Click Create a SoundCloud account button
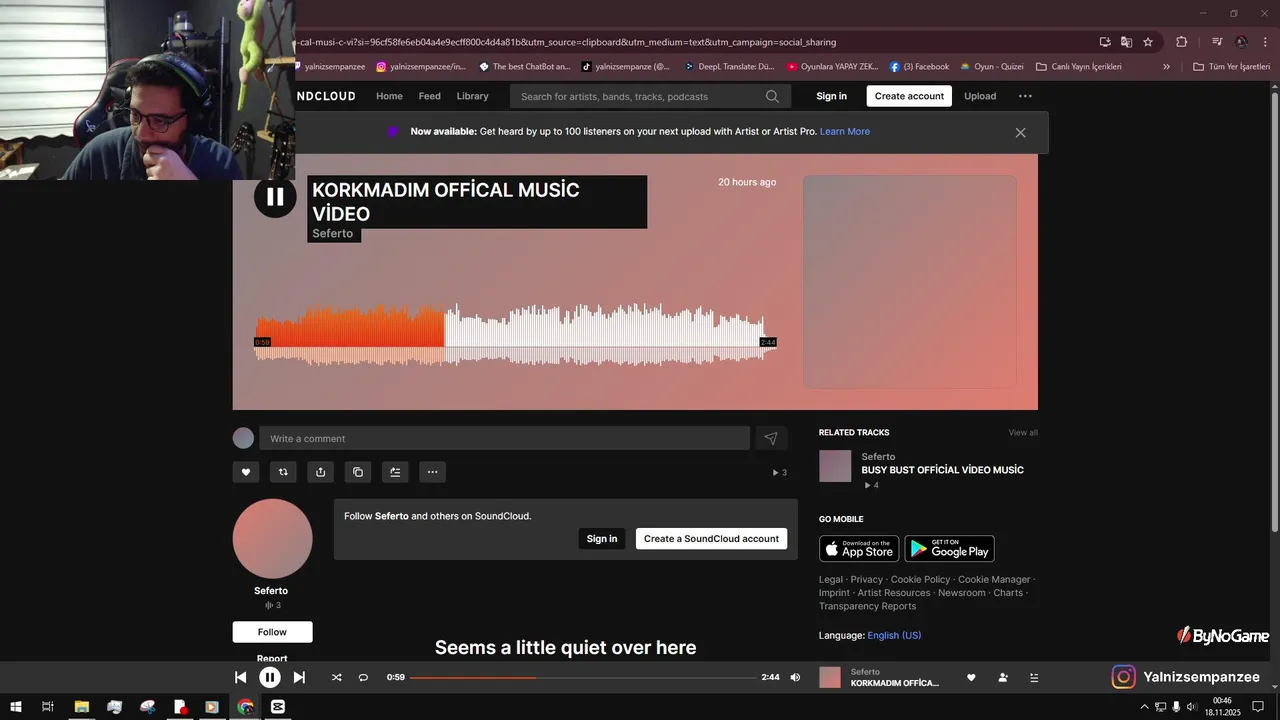The width and height of the screenshot is (1280, 720). 711,538
